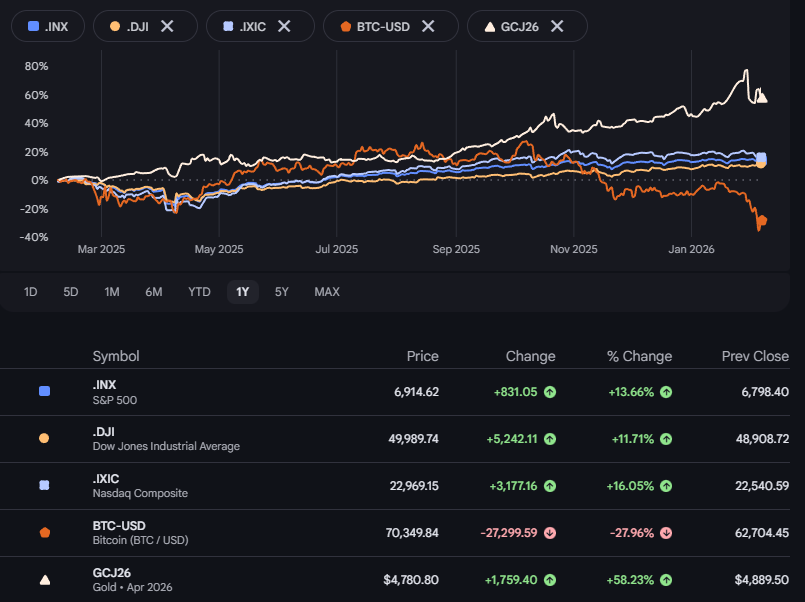This screenshot has height=602, width=805.
Task: Click the blue square icon beside .INX row
Action: (44, 391)
